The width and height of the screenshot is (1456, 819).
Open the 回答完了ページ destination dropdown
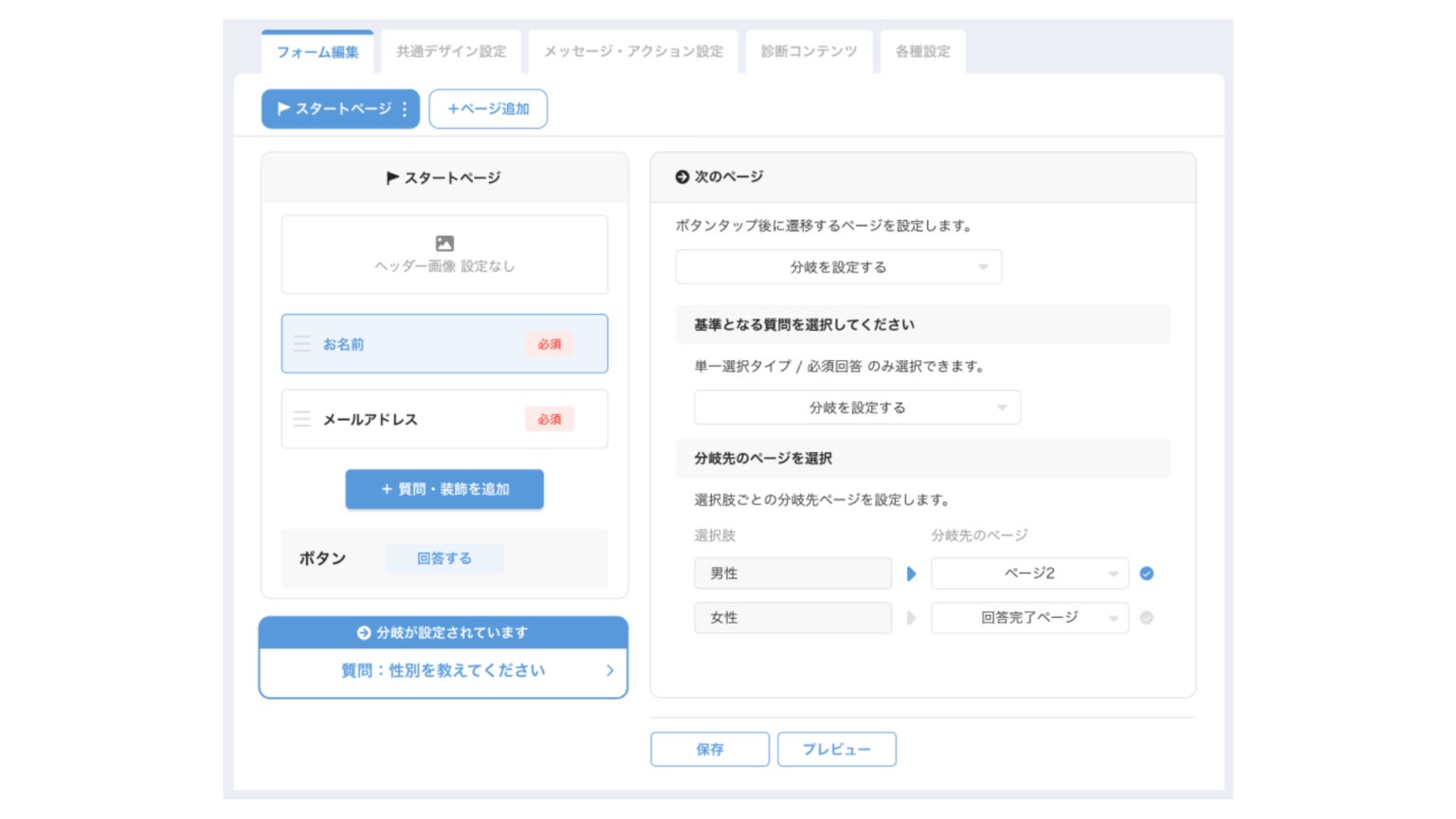(x=1029, y=618)
